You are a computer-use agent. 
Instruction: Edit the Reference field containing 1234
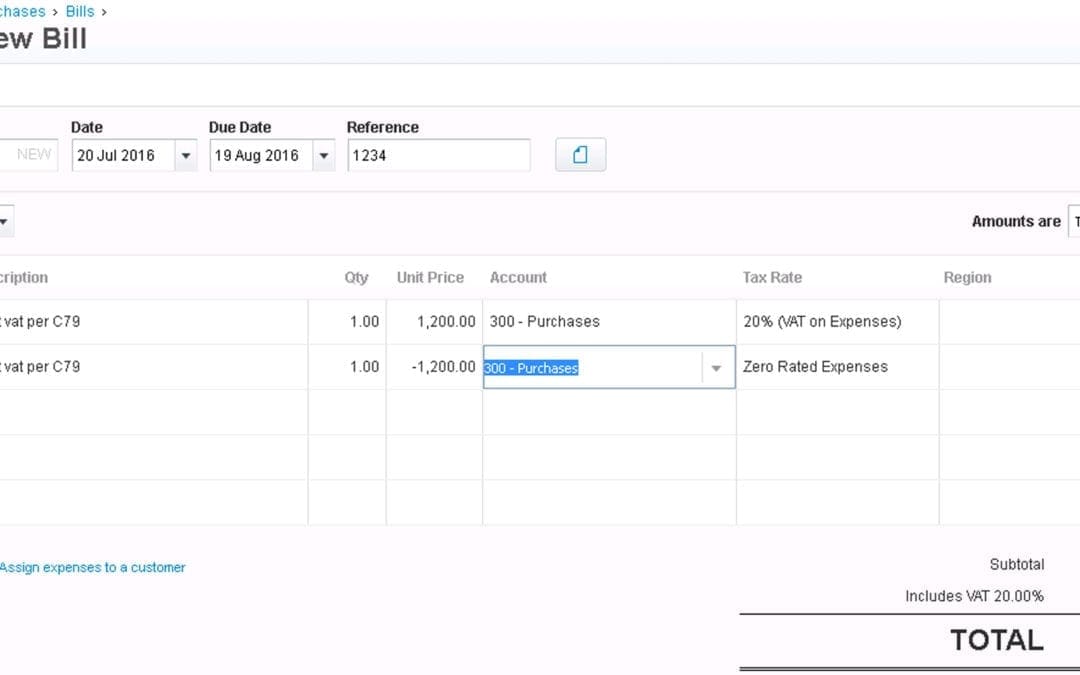pos(439,156)
